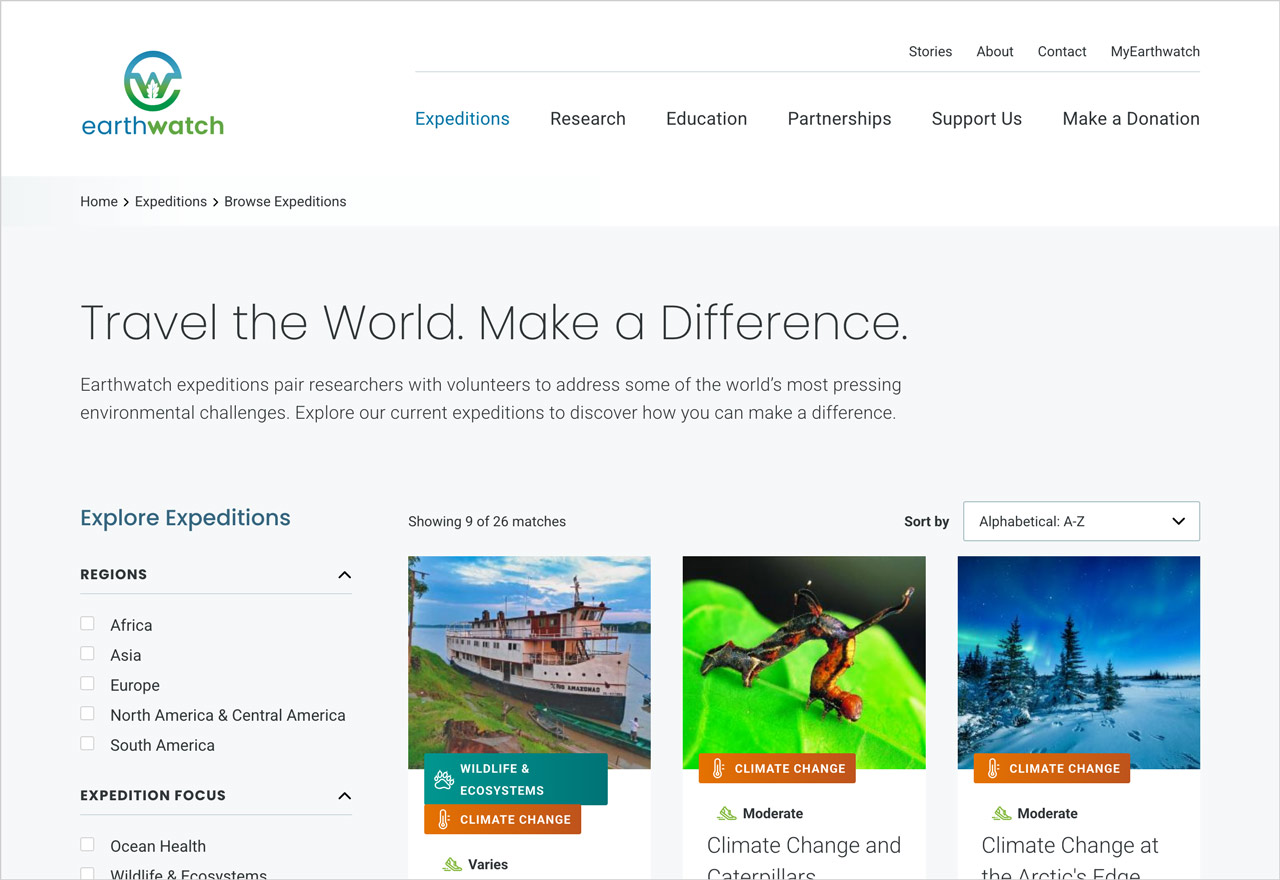
Task: Click Home in the breadcrumb
Action: coord(99,201)
